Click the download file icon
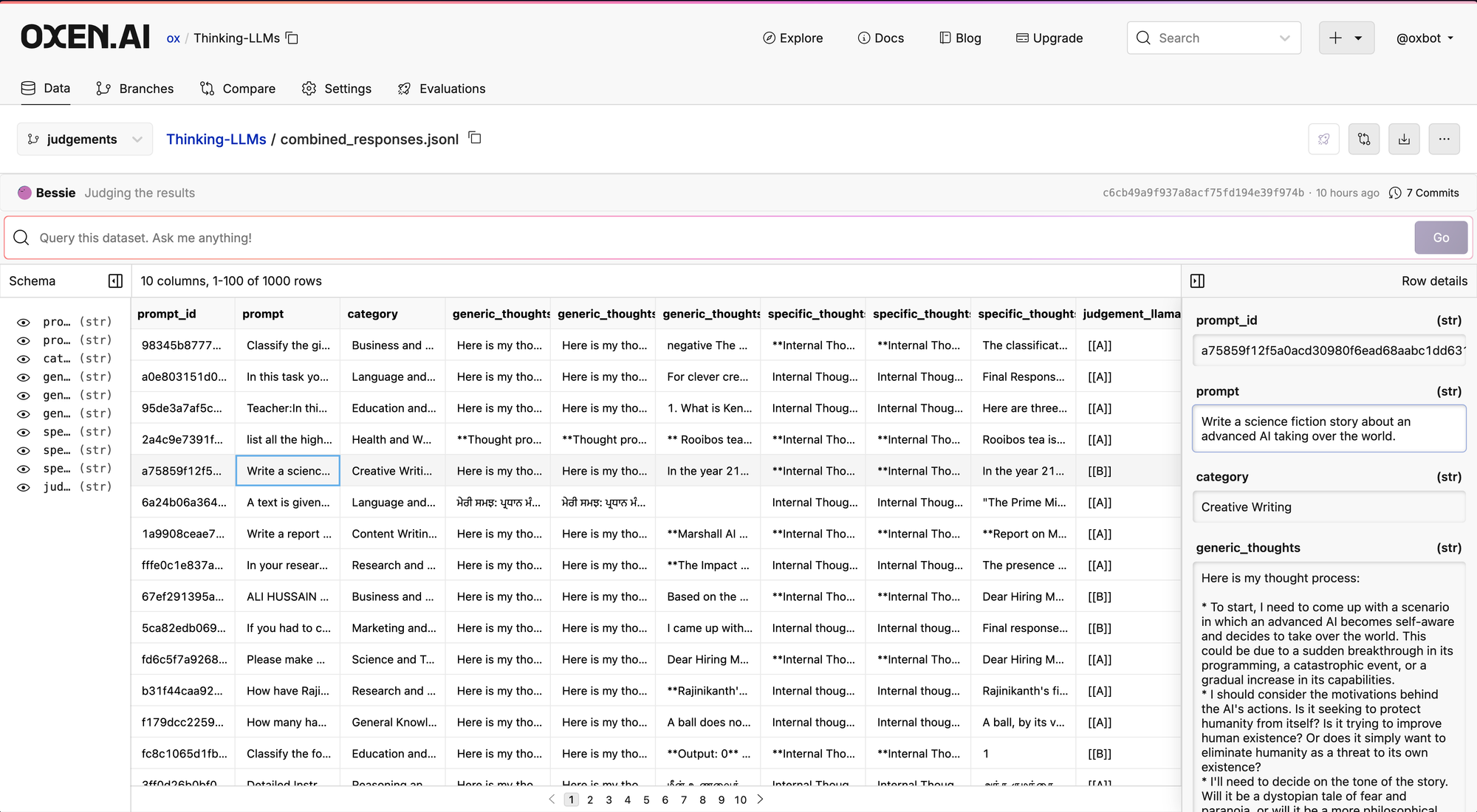The image size is (1477, 812). coord(1404,139)
